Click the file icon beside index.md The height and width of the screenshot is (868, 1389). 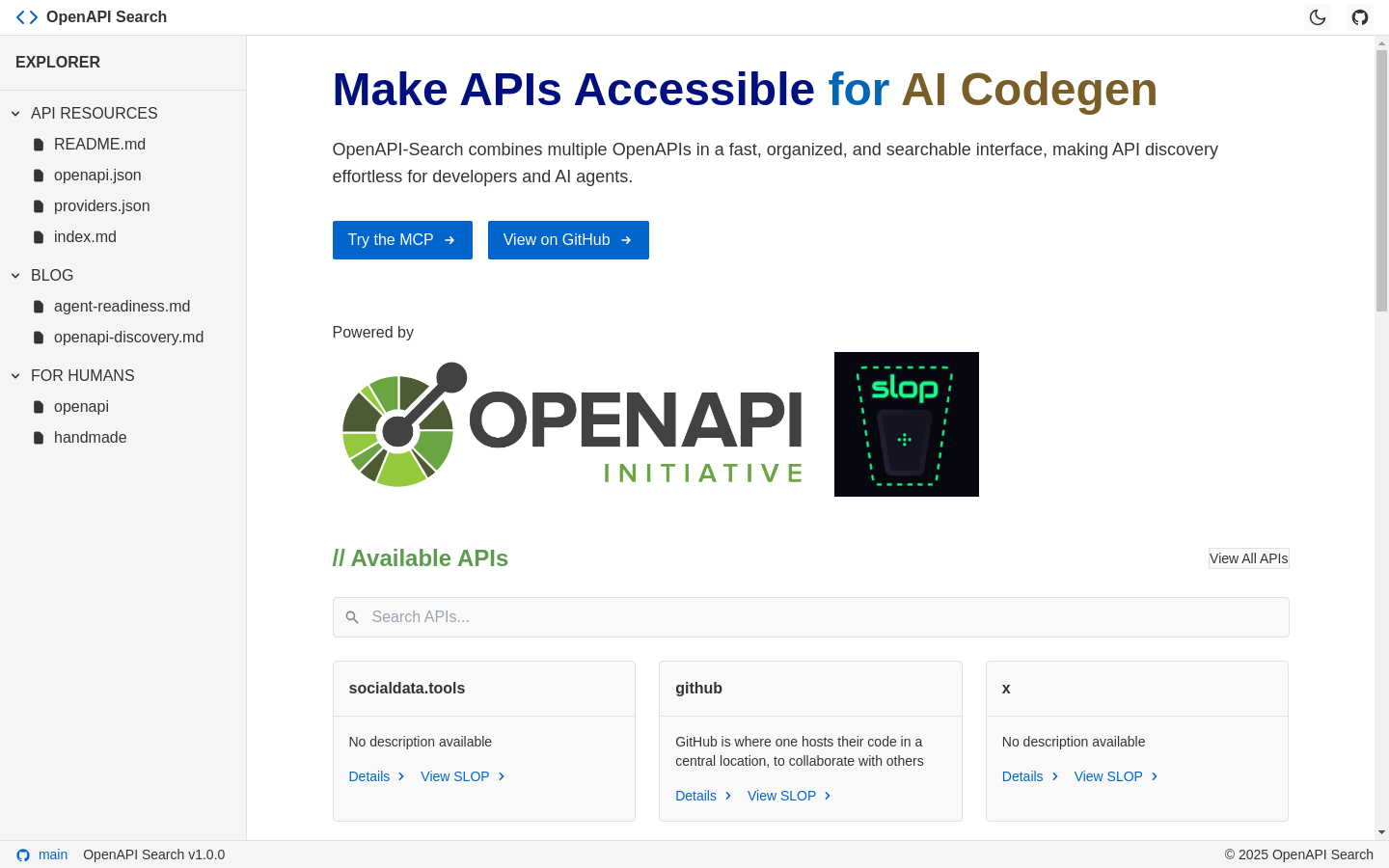click(x=39, y=237)
